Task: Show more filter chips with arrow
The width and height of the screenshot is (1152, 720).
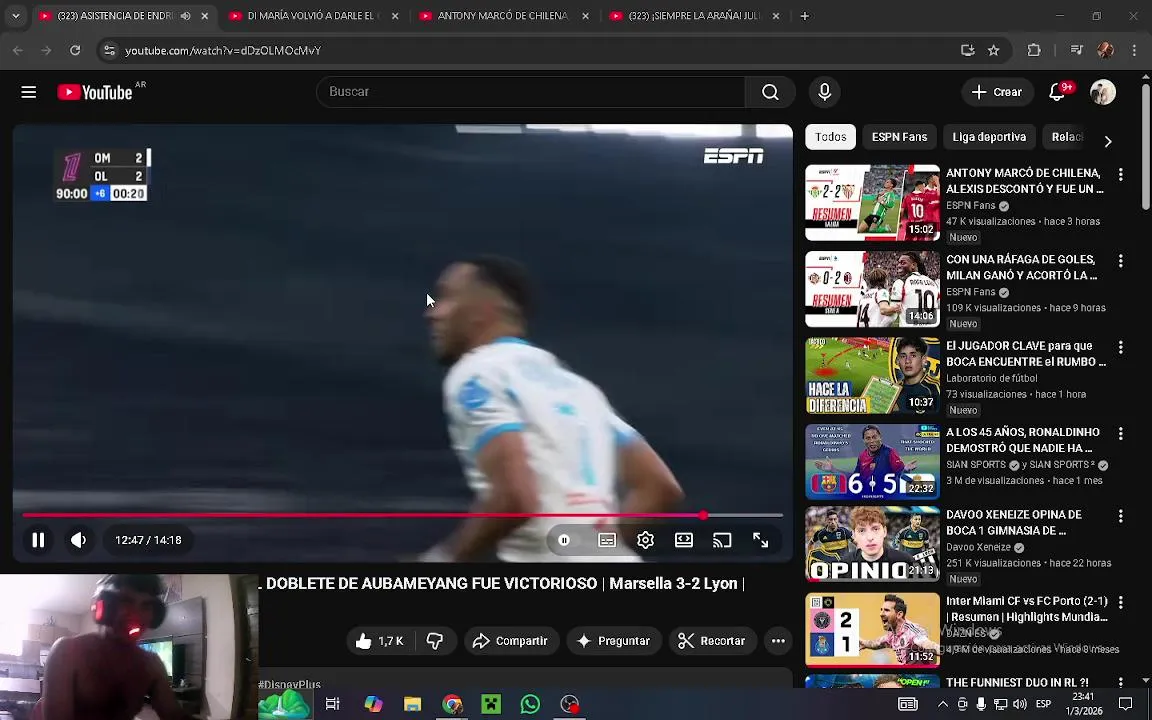Action: click(x=1108, y=141)
